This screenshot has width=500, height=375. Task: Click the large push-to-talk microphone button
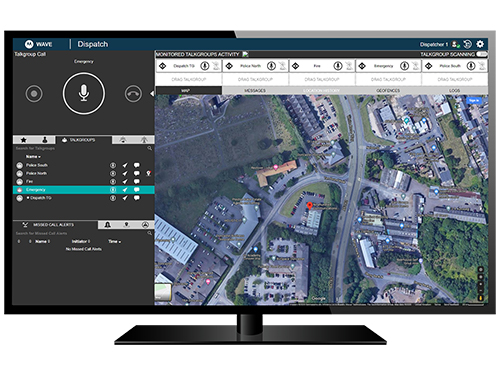[84, 93]
